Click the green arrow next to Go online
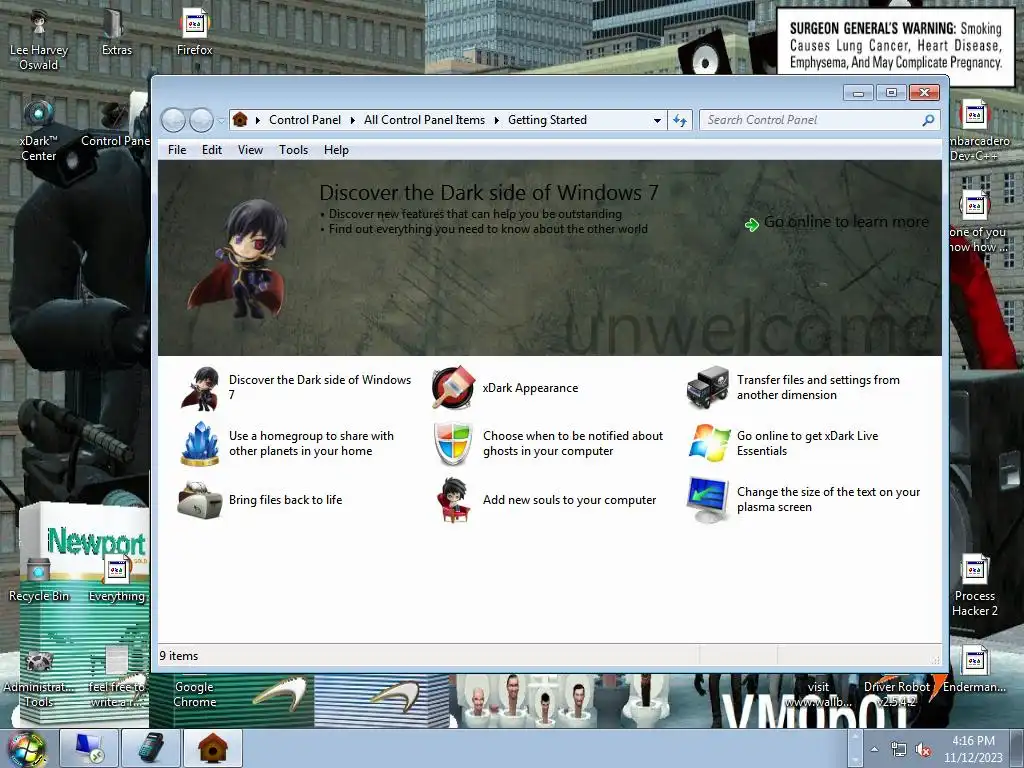The image size is (1024, 768). pyautogui.click(x=752, y=225)
